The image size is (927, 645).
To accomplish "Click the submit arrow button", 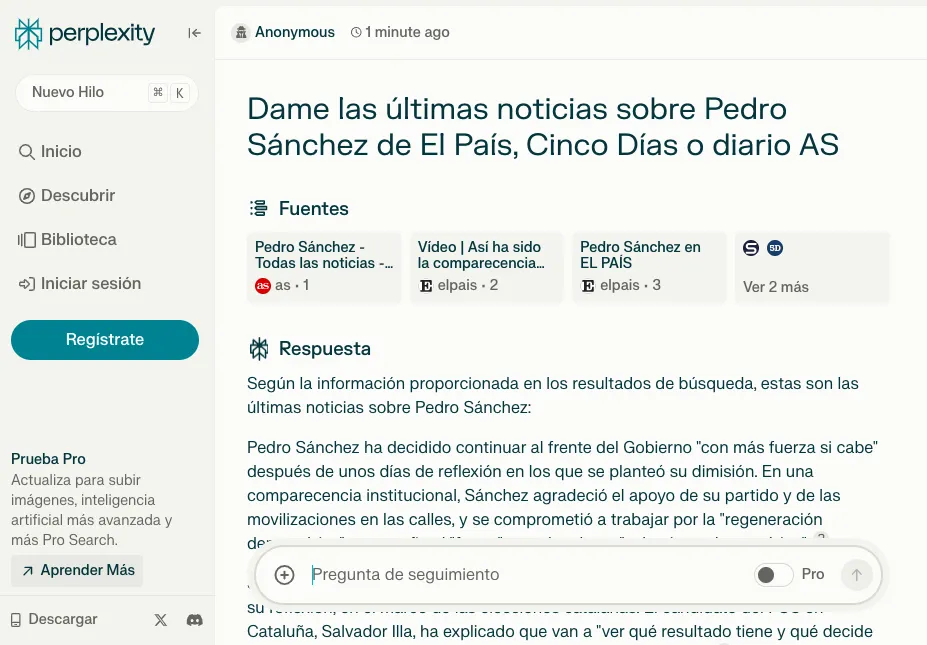I will pyautogui.click(x=857, y=575).
